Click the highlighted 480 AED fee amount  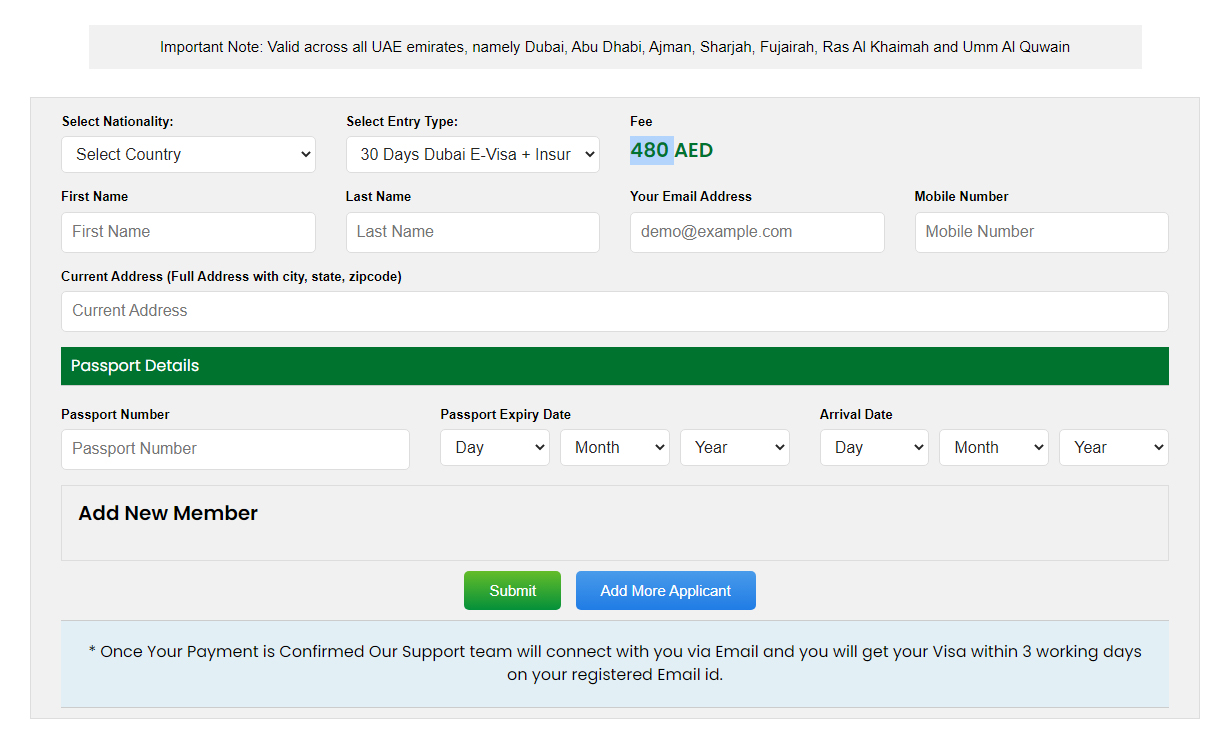click(x=671, y=151)
